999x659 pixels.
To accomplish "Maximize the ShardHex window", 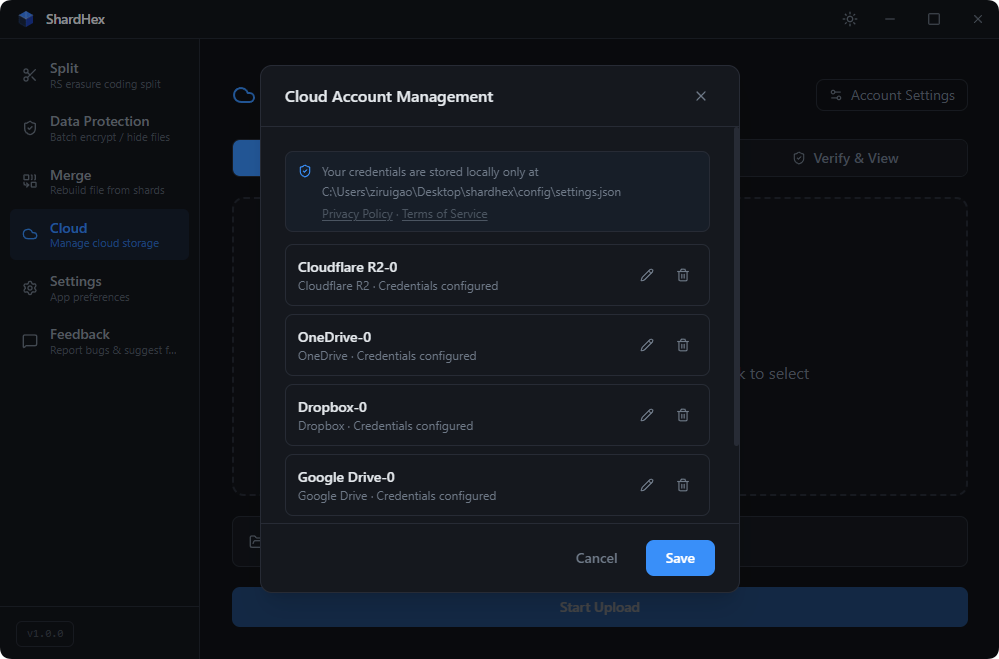I will [x=933, y=19].
